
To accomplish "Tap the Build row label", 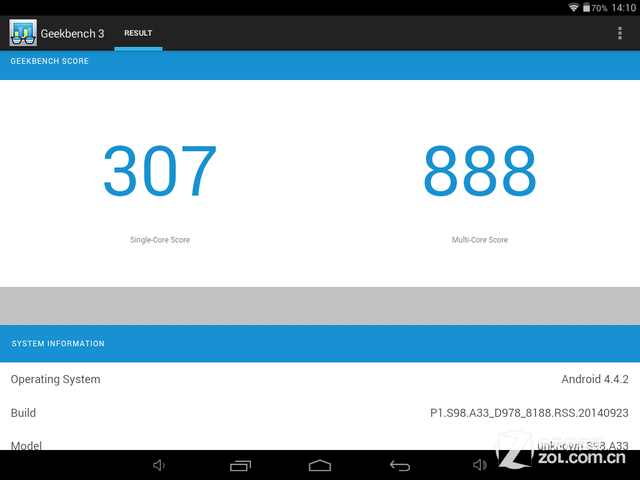I will pos(23,413).
